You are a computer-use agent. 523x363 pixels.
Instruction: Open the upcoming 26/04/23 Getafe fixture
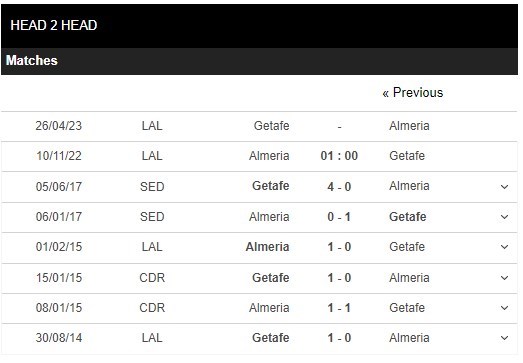(x=259, y=126)
